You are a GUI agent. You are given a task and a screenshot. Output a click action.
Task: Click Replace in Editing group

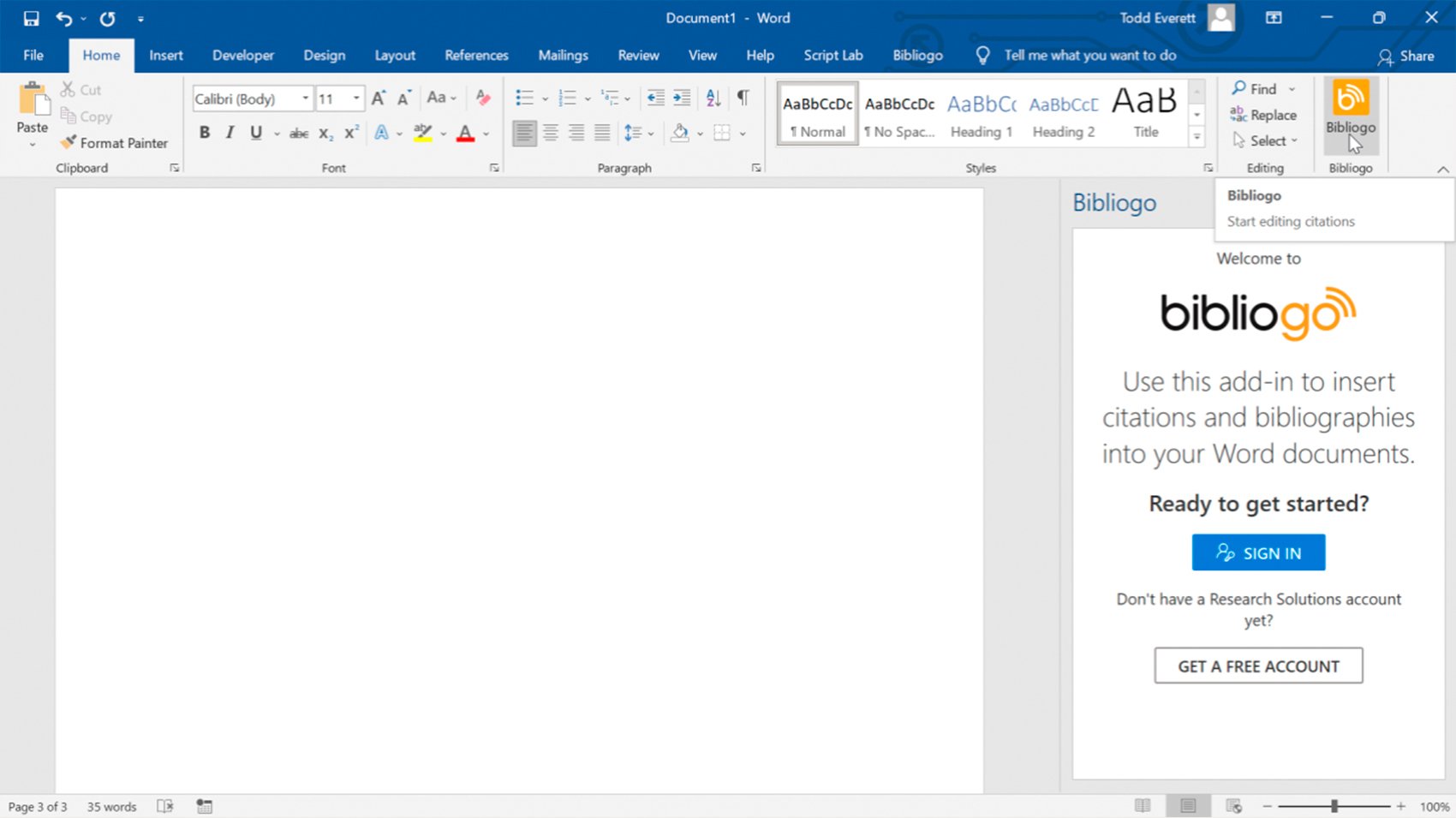point(1263,115)
